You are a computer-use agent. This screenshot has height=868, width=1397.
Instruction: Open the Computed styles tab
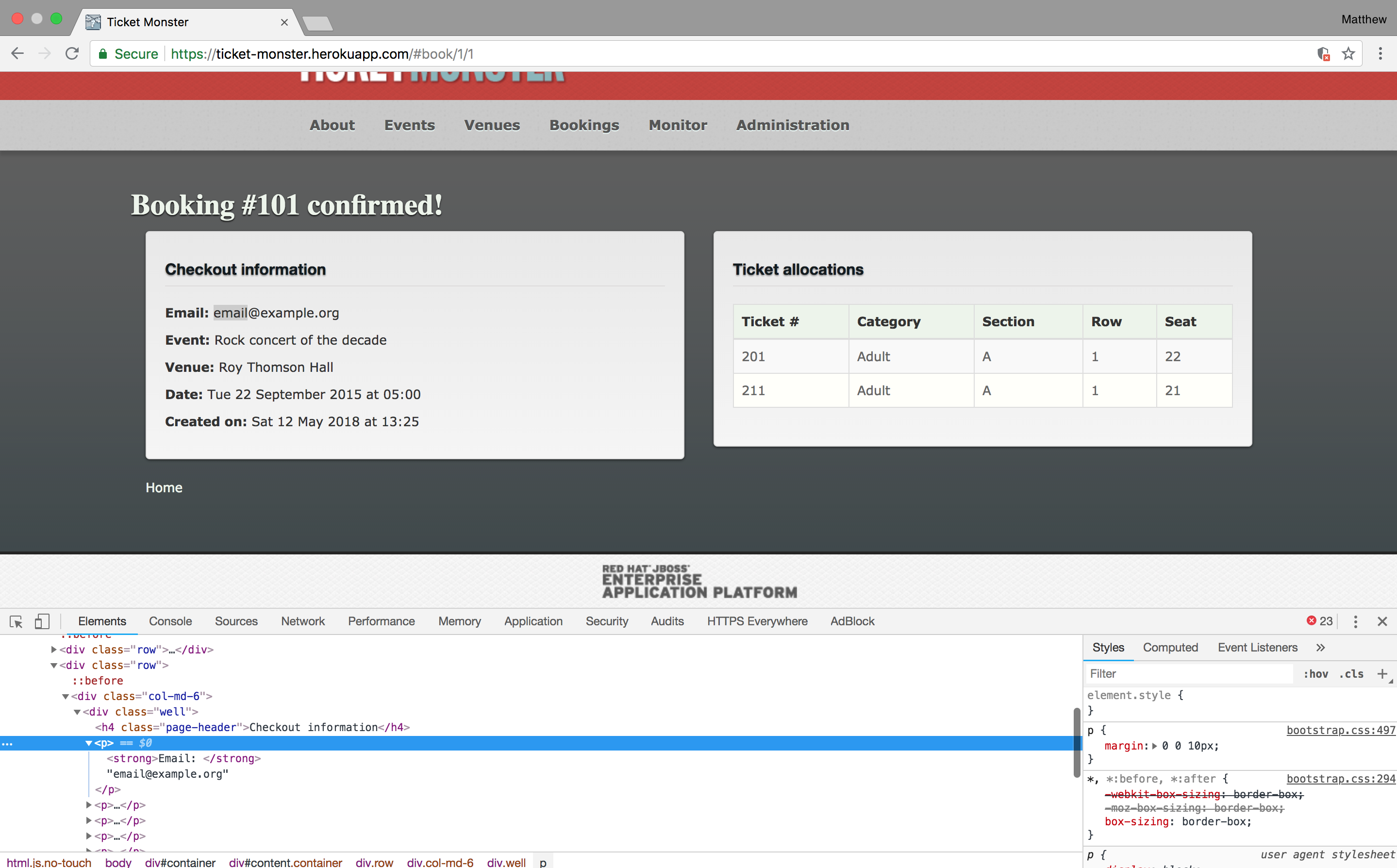[x=1170, y=648]
